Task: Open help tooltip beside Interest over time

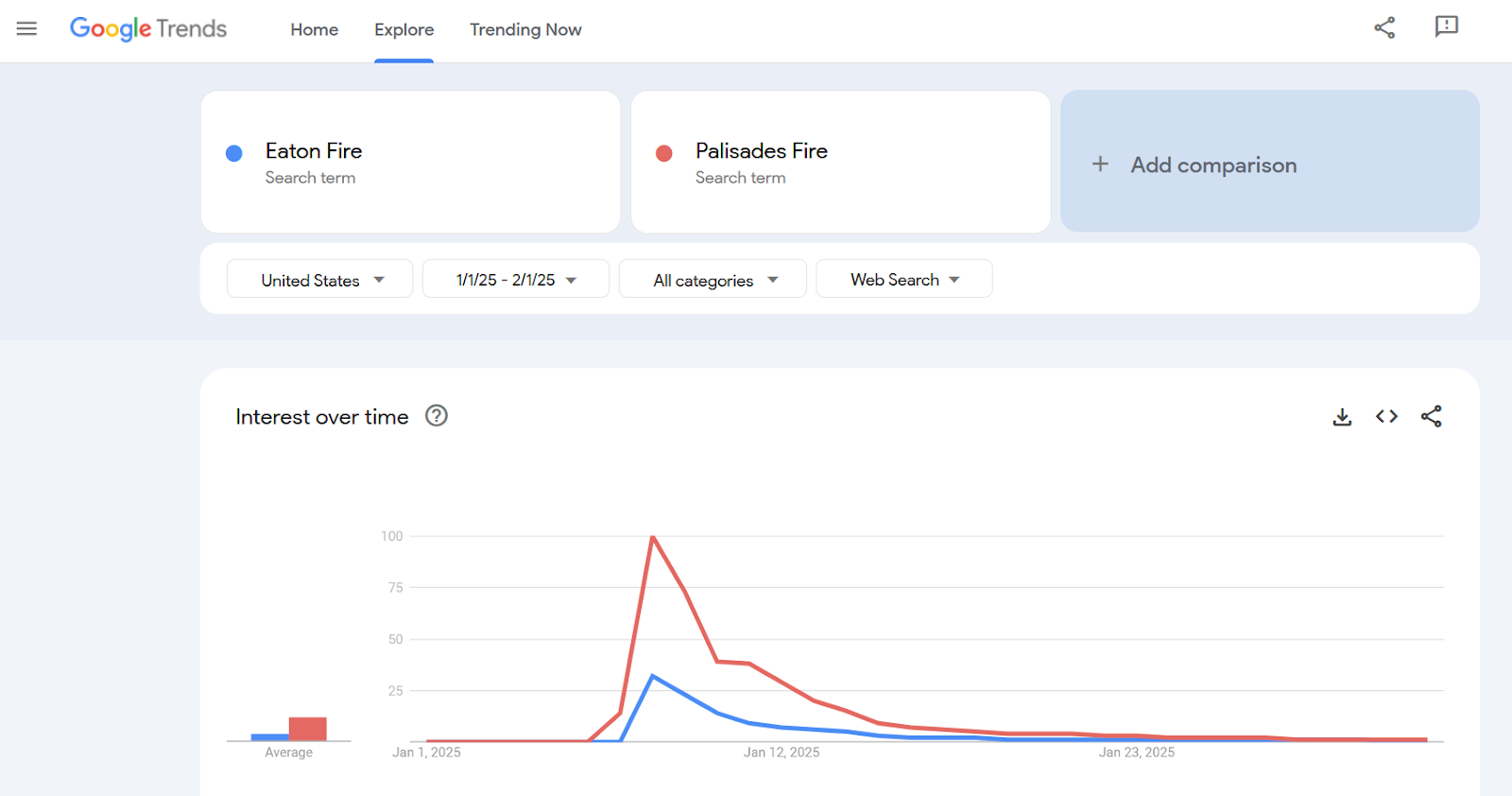Action: click(x=436, y=415)
